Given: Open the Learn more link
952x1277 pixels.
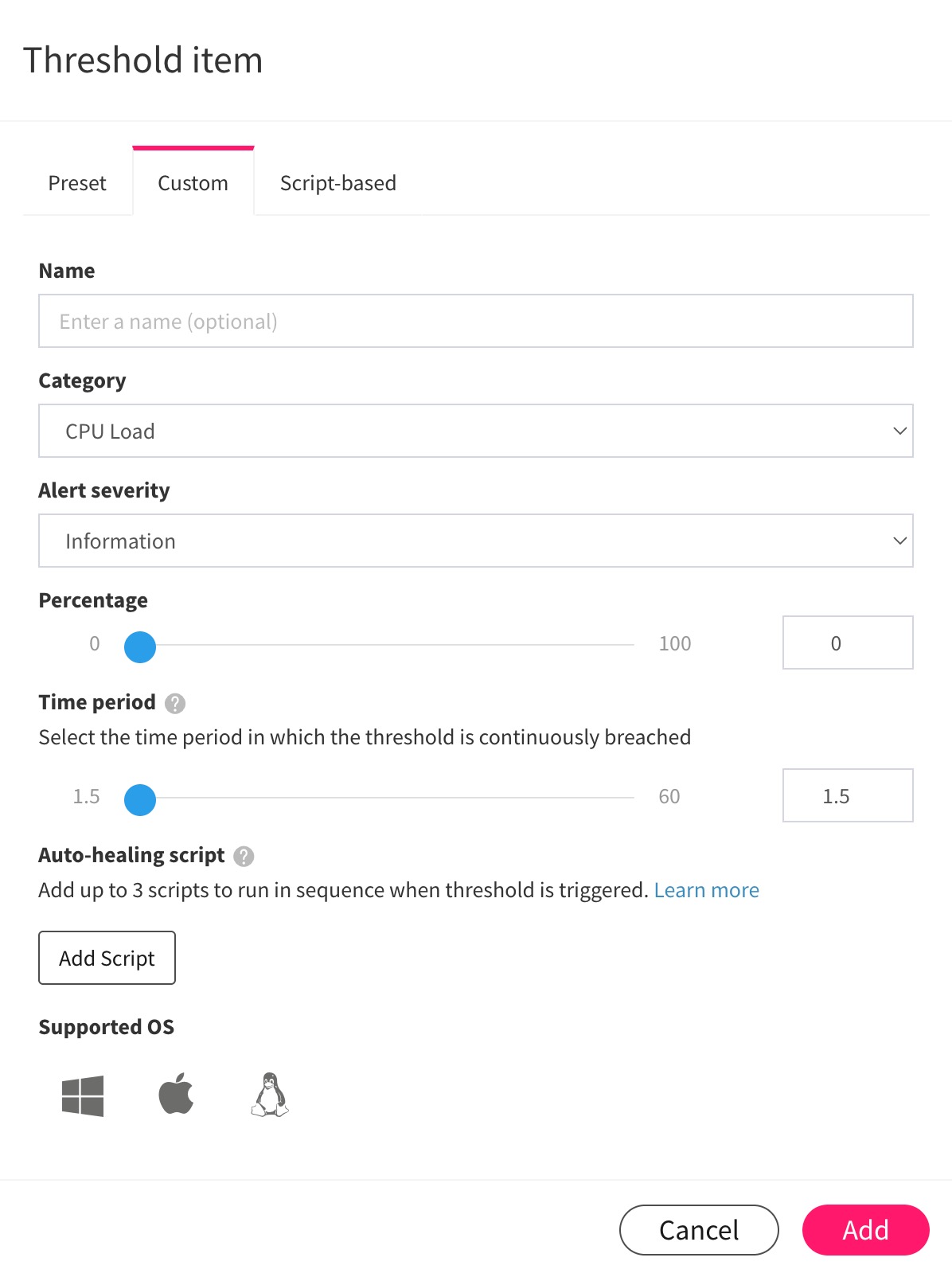Looking at the screenshot, I should (707, 889).
